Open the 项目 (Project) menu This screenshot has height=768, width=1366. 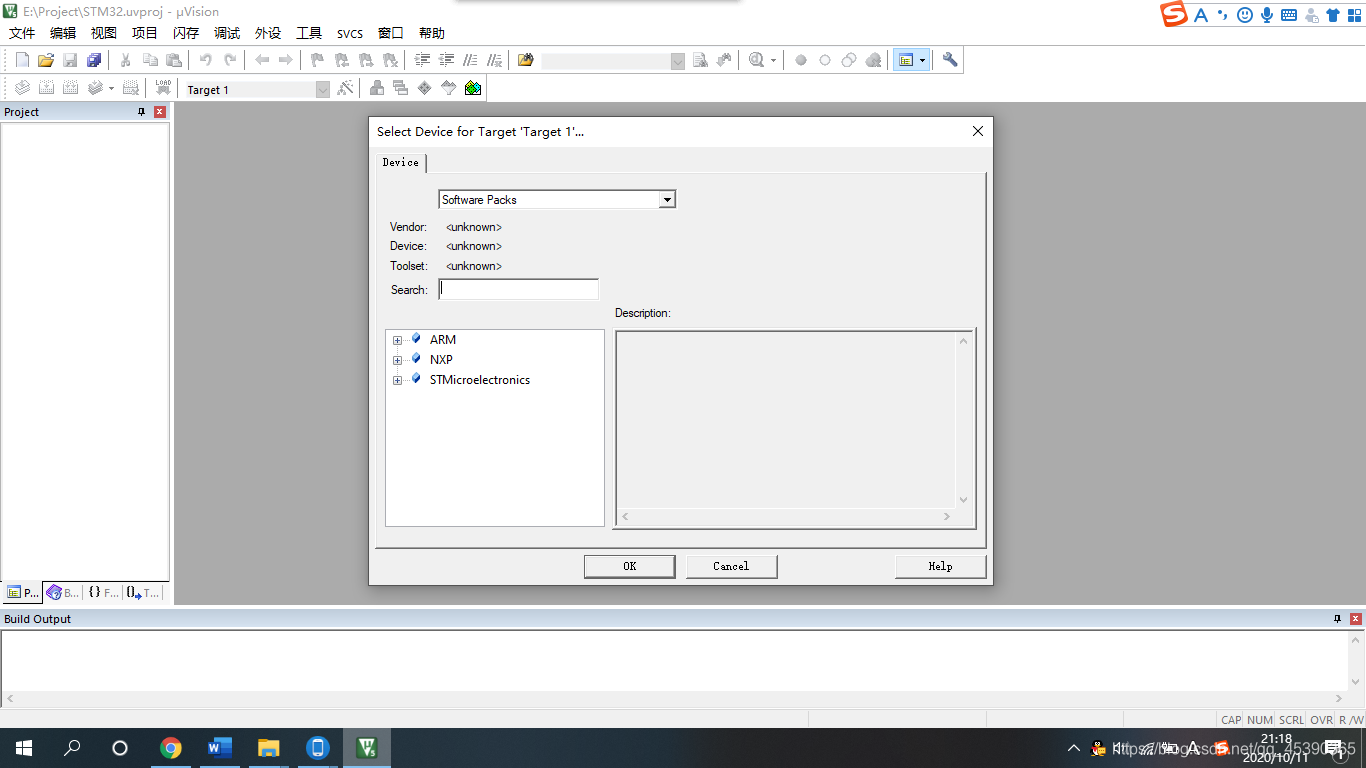click(145, 33)
